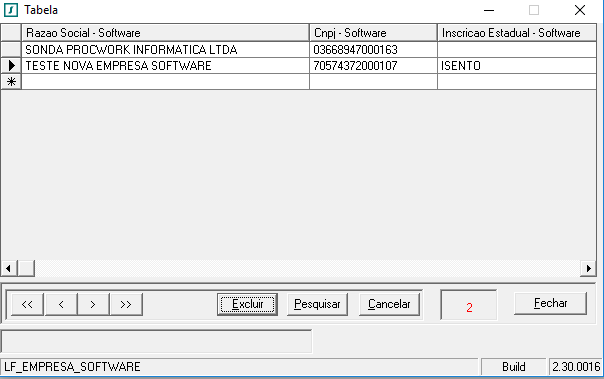The height and width of the screenshot is (379, 604).
Task: Click empty Inscricao Estadual cell for SONDA
Action: pos(517,50)
